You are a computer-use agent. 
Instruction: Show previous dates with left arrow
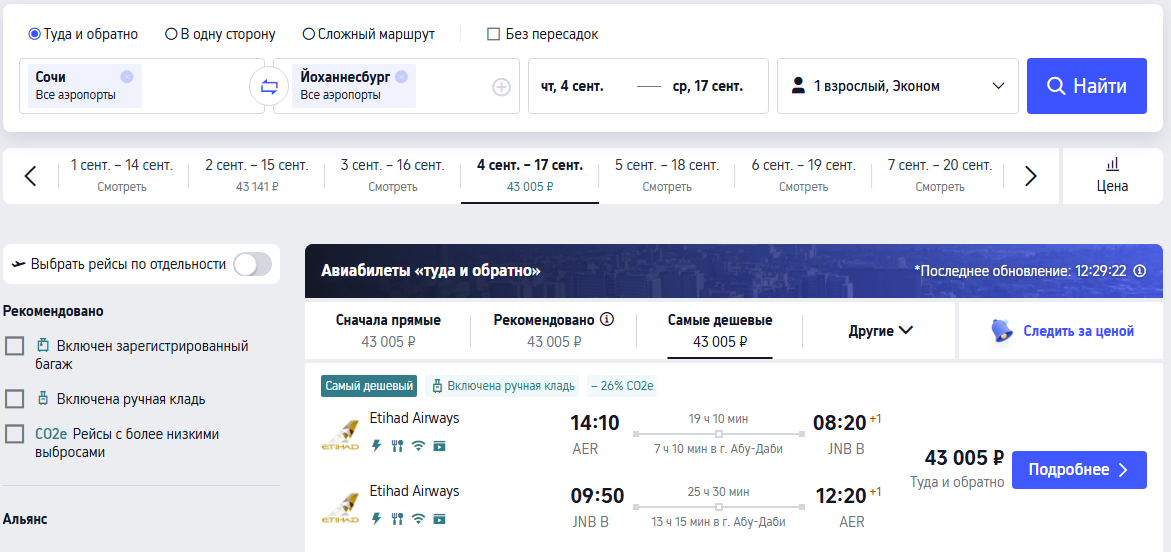click(x=30, y=176)
